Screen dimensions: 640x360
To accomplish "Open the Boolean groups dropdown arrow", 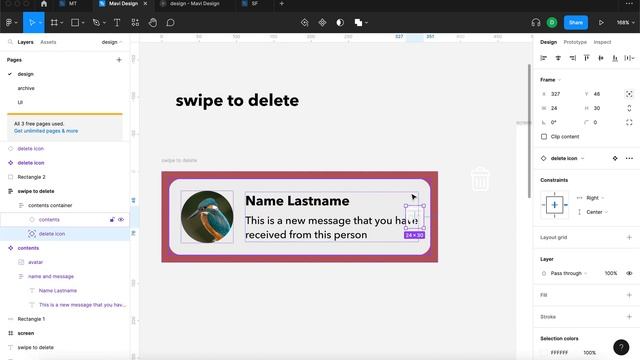I will click(366, 22).
